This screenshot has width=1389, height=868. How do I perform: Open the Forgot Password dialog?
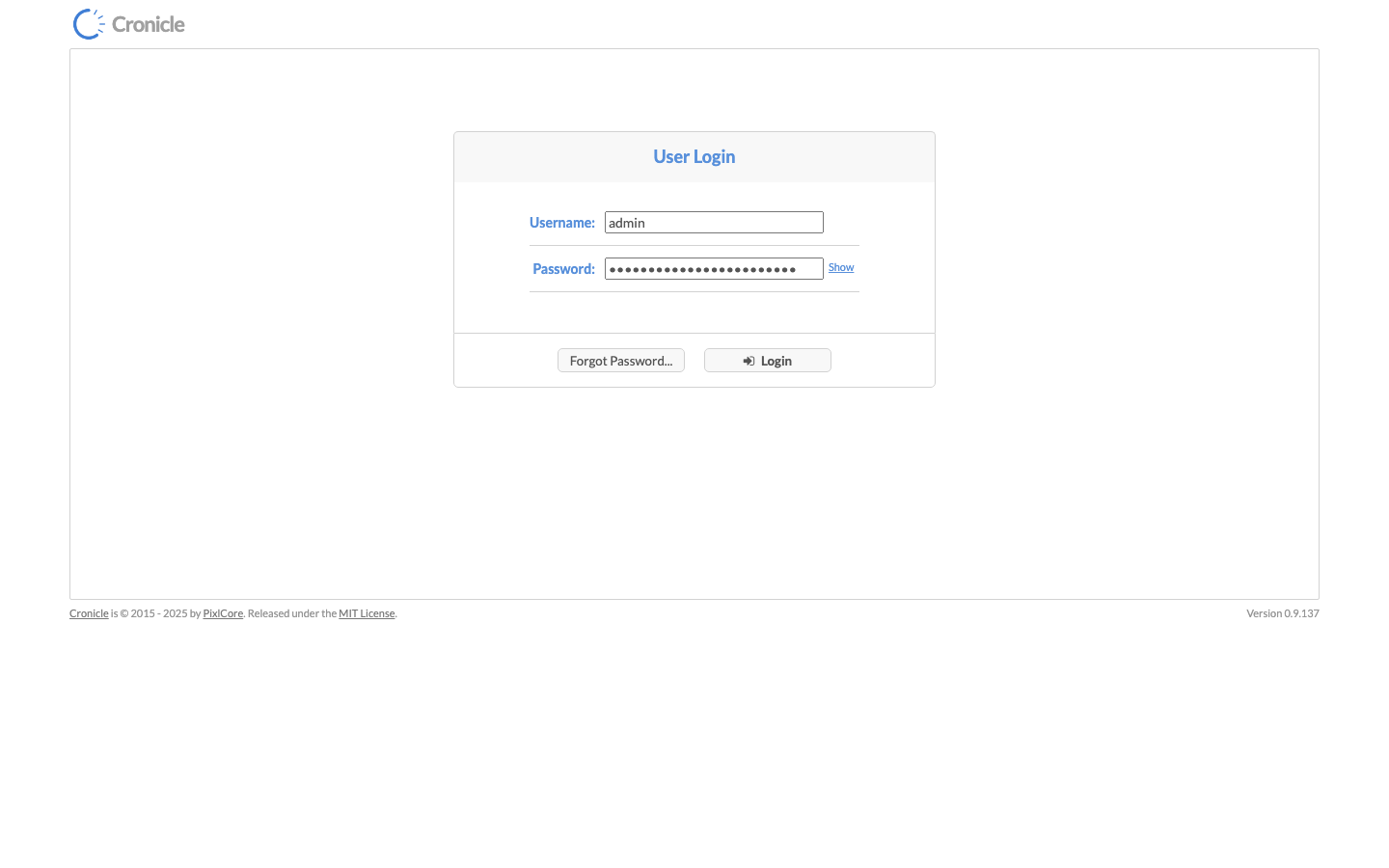click(x=621, y=361)
